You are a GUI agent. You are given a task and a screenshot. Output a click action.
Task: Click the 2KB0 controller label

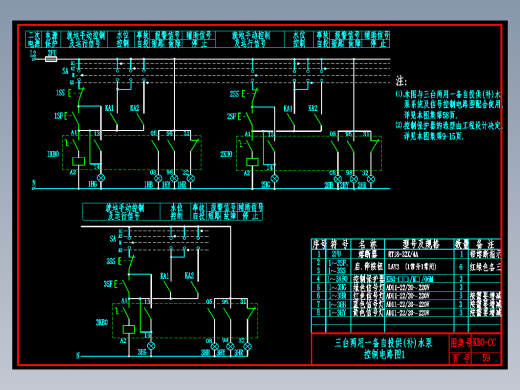click(226, 154)
